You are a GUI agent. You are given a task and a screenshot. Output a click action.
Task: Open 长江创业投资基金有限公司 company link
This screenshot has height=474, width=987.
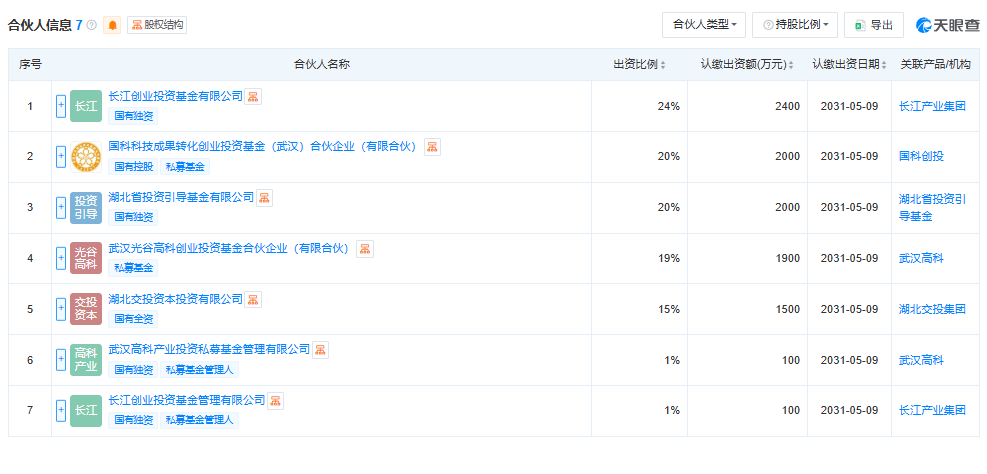[176, 96]
